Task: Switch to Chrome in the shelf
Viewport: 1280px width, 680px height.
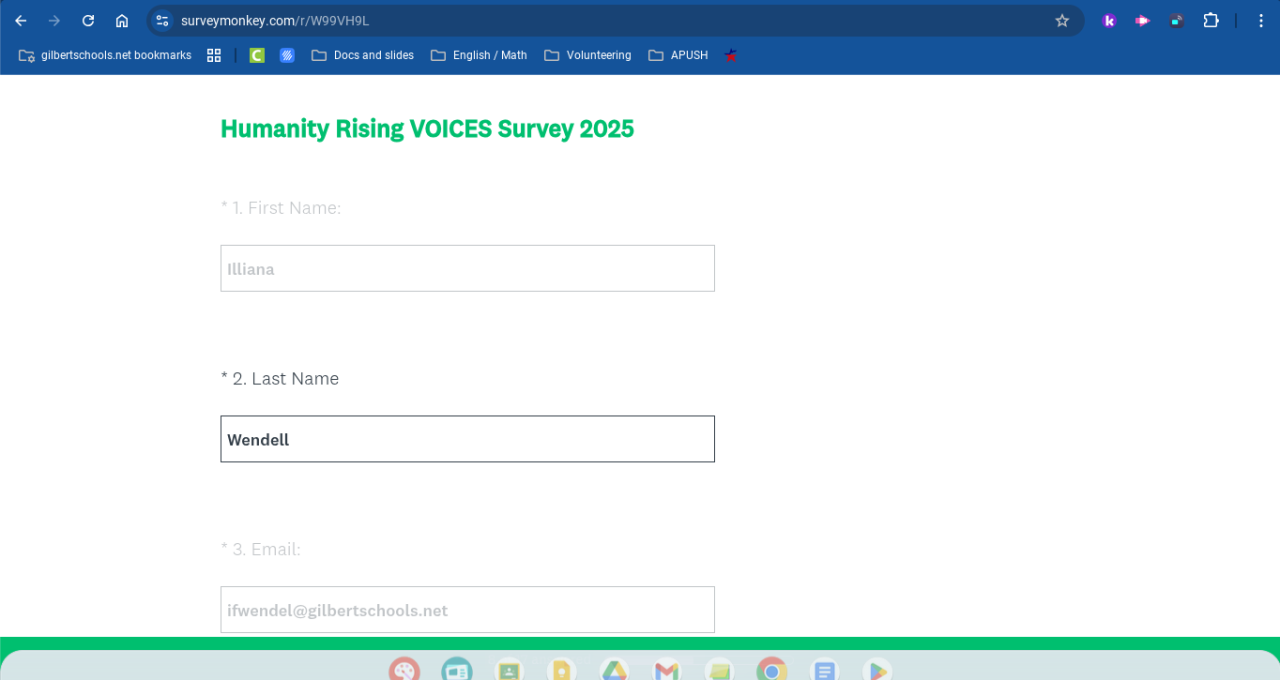Action: [772, 669]
